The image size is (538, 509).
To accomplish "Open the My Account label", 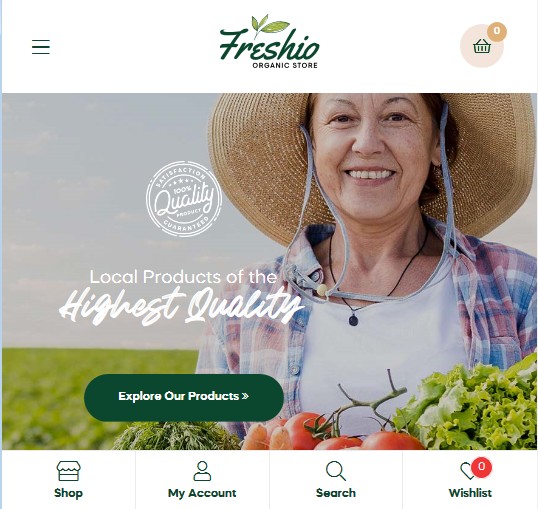I will 202,493.
